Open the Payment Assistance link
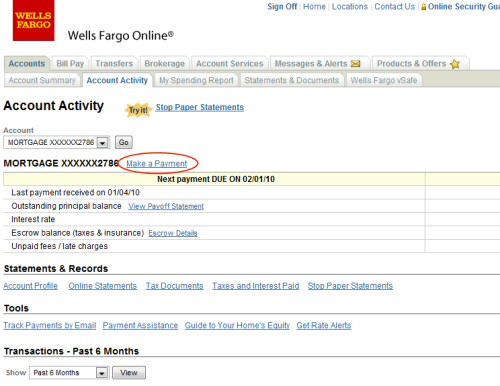 [x=140, y=325]
